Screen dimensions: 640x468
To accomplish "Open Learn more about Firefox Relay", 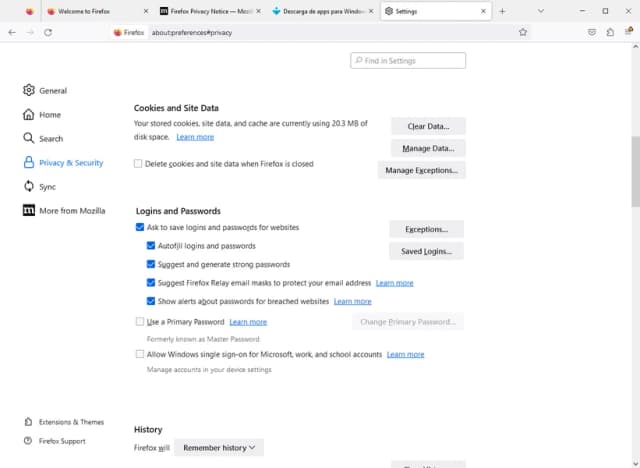I will (394, 283).
